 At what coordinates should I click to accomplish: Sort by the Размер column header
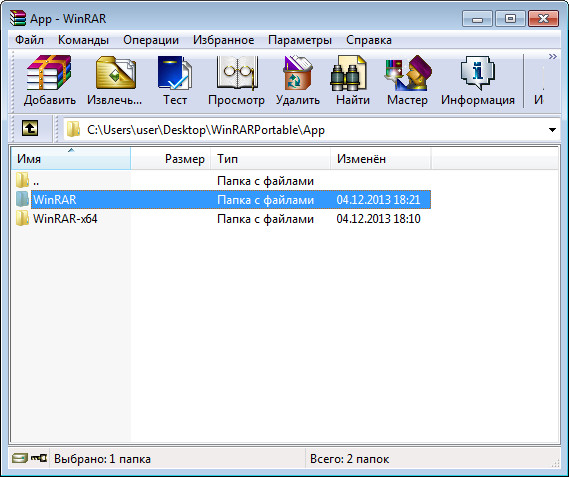pos(171,159)
